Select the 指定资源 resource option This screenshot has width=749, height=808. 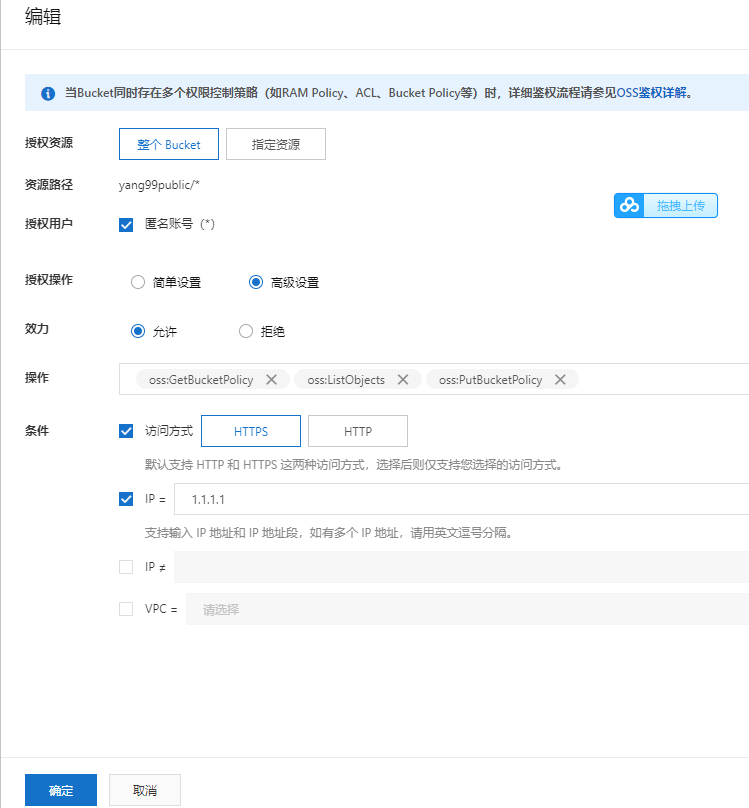[x=276, y=144]
